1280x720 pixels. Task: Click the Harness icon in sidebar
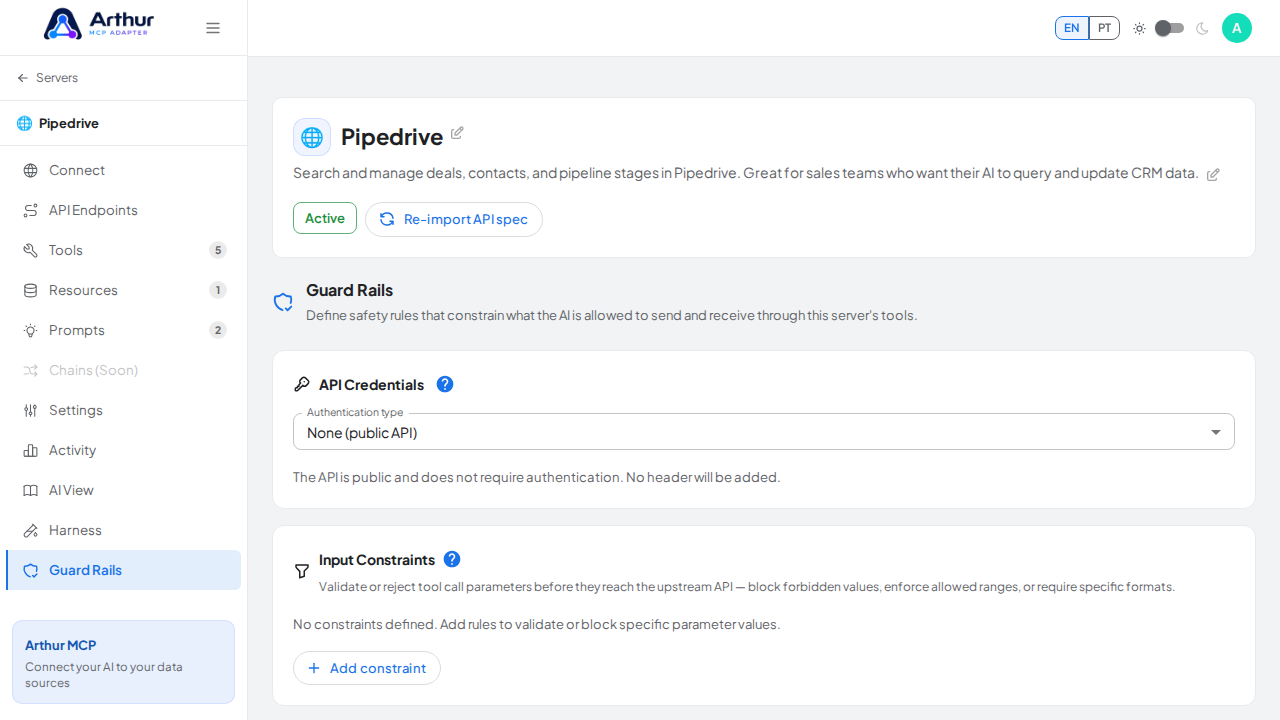coord(31,531)
